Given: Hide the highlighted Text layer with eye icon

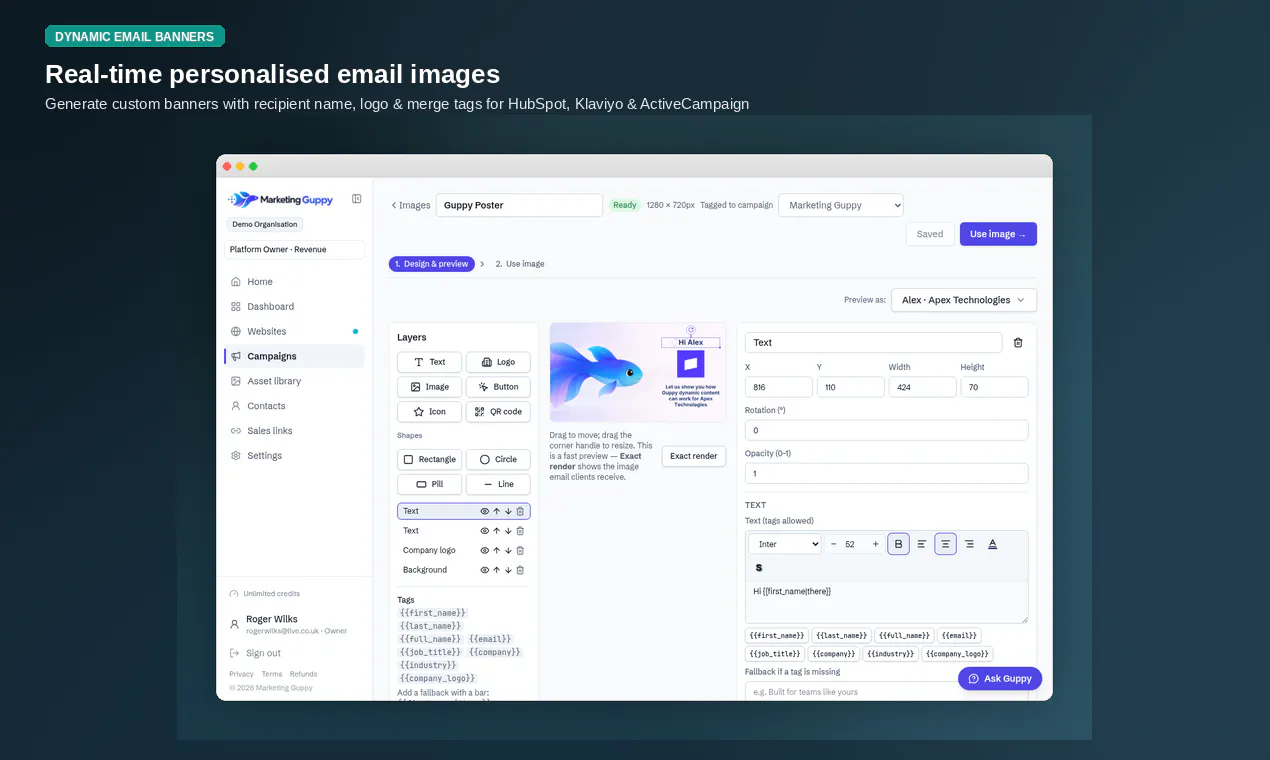Looking at the screenshot, I should point(485,511).
